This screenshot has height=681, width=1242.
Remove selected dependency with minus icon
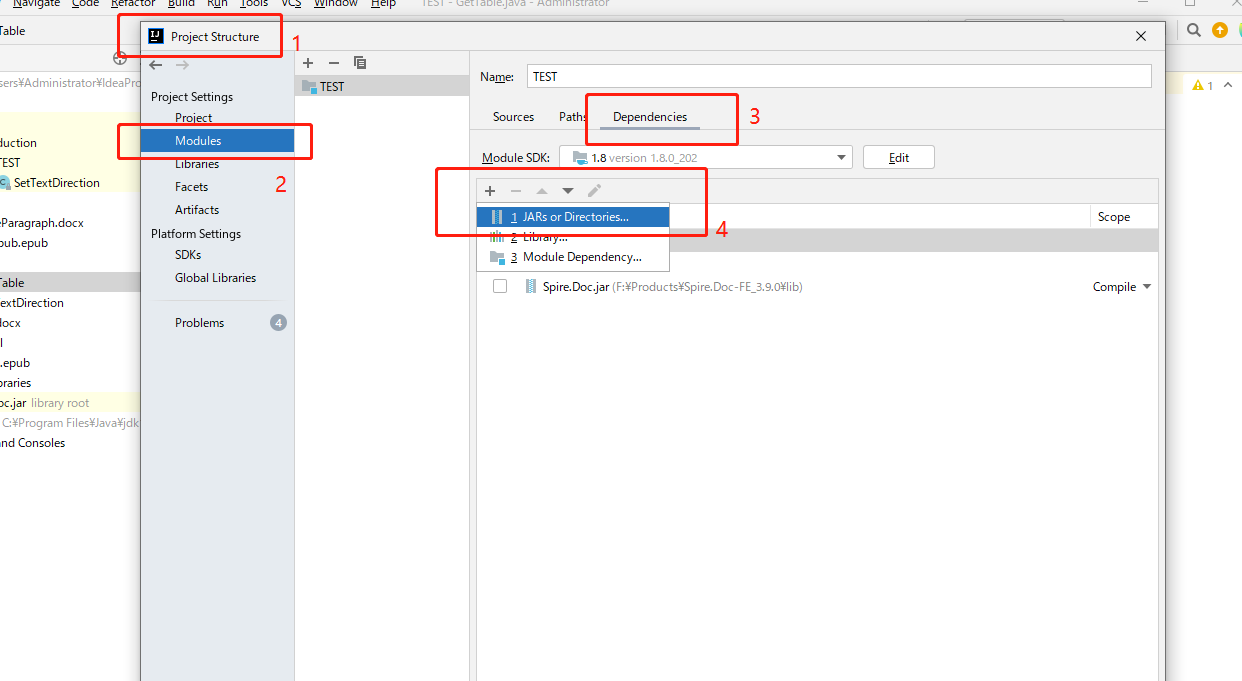516,190
